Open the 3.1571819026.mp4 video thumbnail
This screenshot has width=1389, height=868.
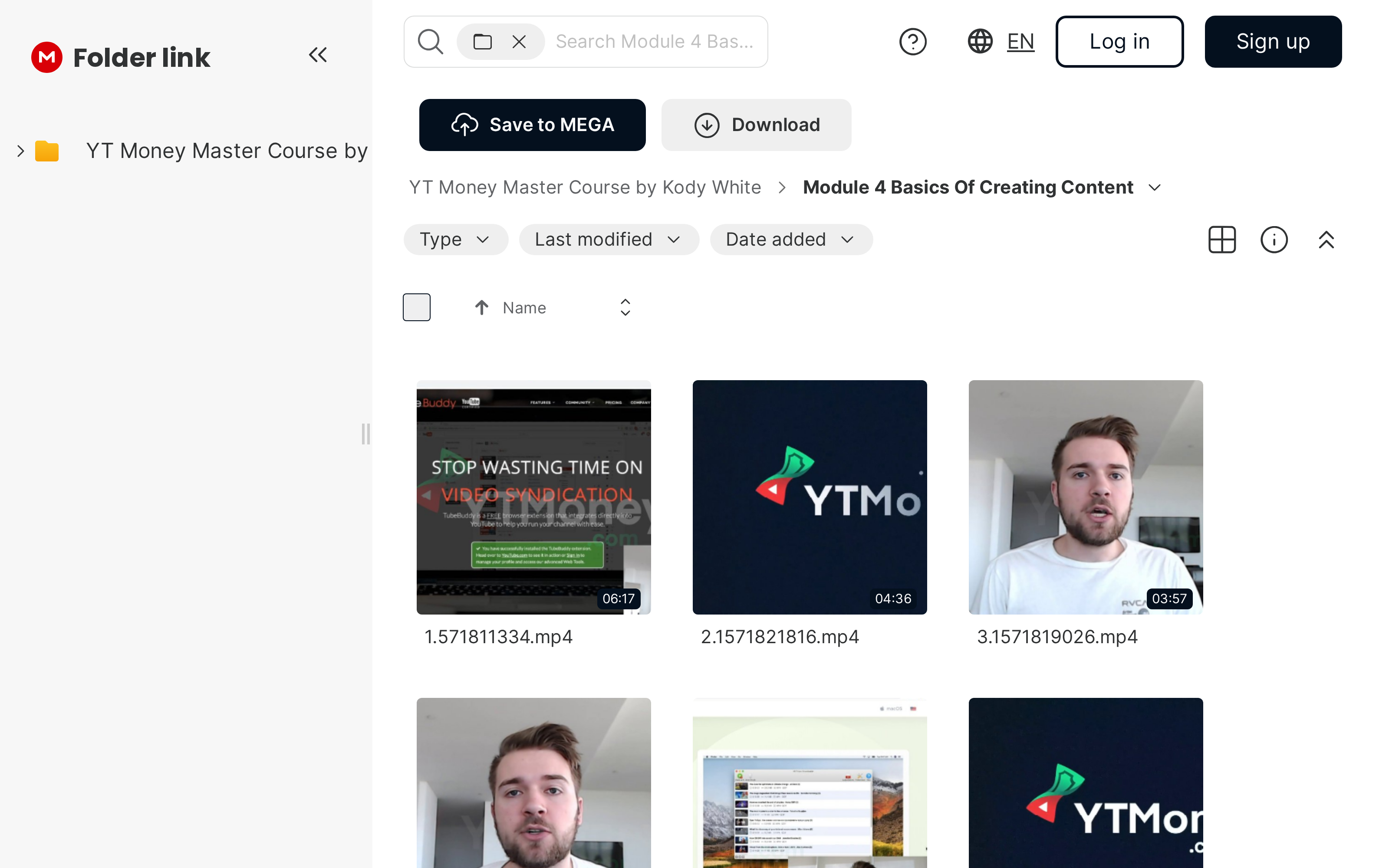pos(1085,496)
